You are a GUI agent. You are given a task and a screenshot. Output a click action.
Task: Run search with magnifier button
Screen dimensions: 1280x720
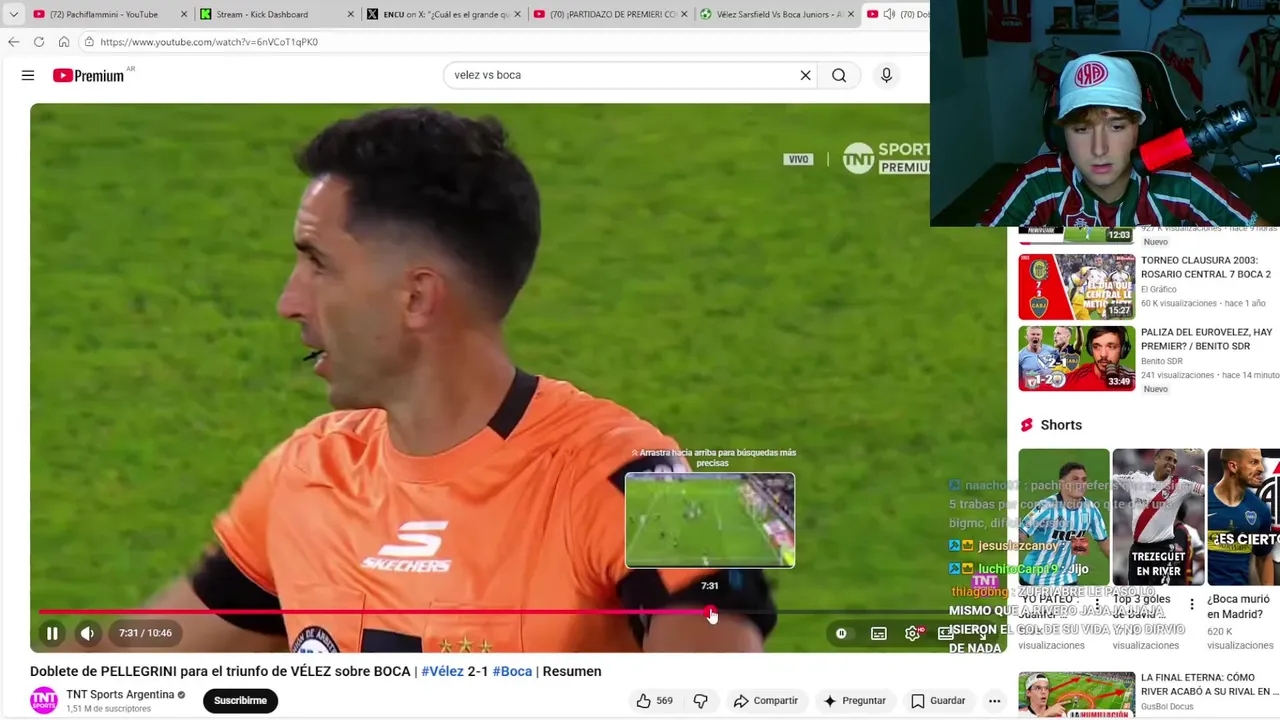click(839, 75)
